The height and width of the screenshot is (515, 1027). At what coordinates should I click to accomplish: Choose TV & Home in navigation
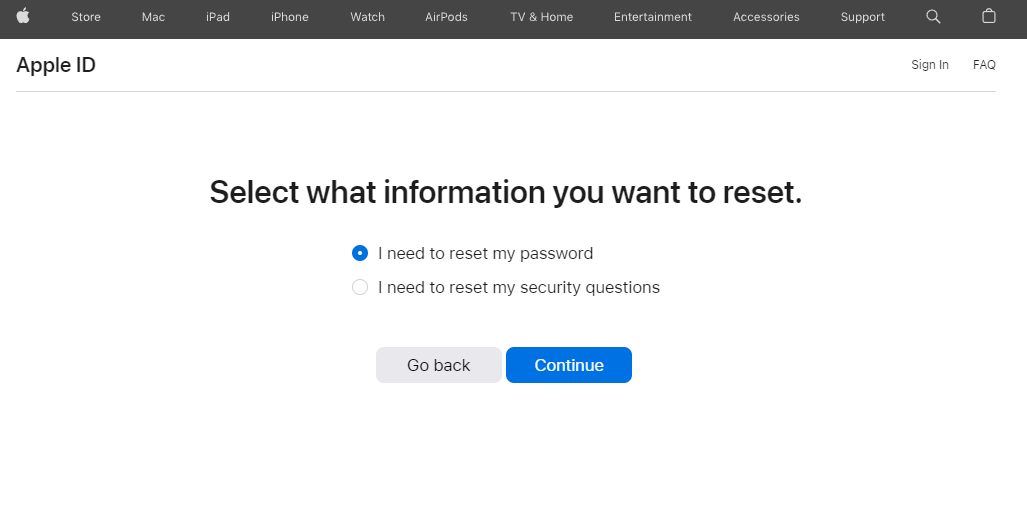541,17
